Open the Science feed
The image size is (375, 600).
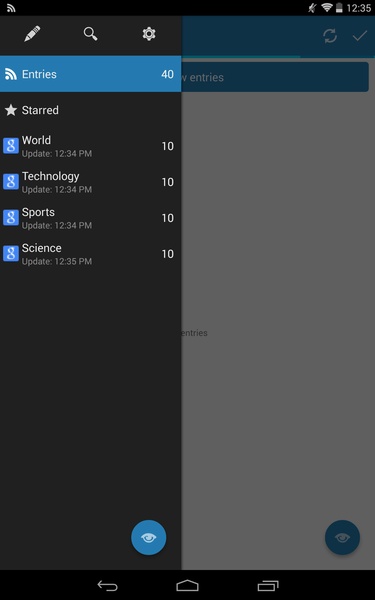(90, 254)
